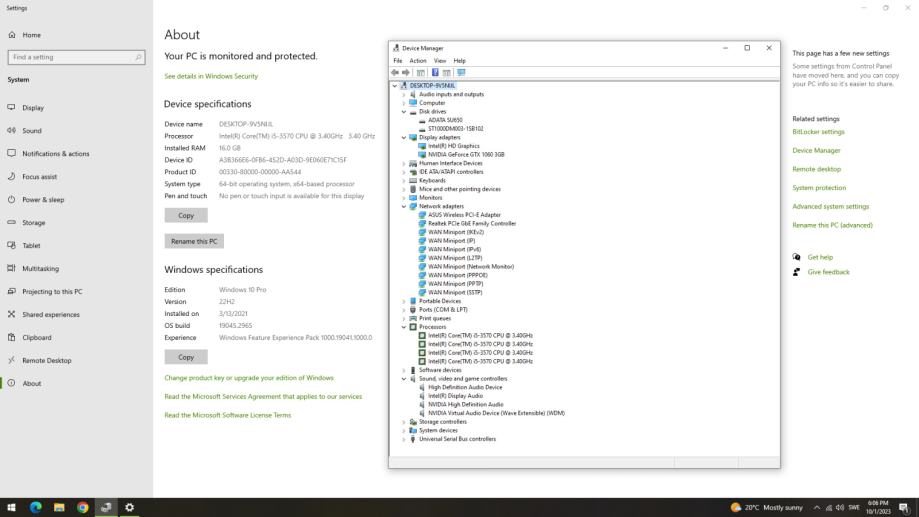Image resolution: width=919 pixels, height=517 pixels.
Task: Open Advanced system settings link
Action: [830, 206]
